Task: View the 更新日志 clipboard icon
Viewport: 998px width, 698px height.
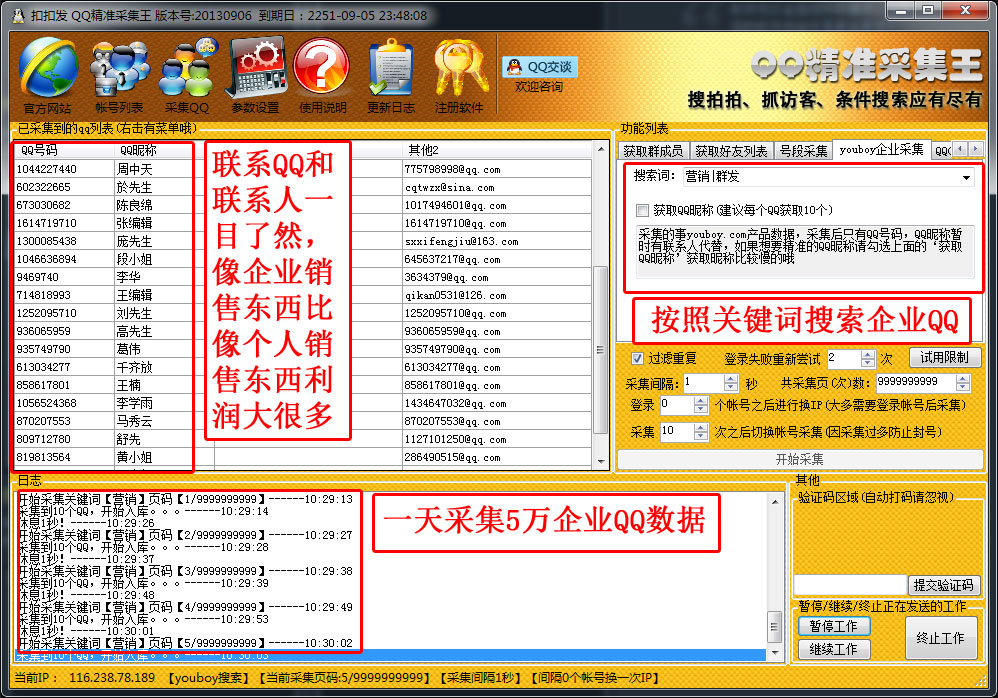Action: coord(391,75)
